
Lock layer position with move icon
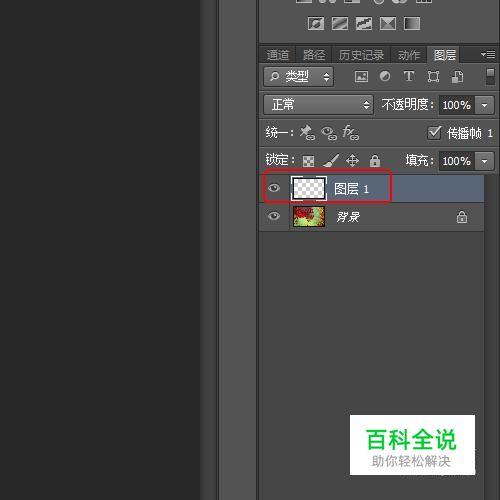point(352,161)
